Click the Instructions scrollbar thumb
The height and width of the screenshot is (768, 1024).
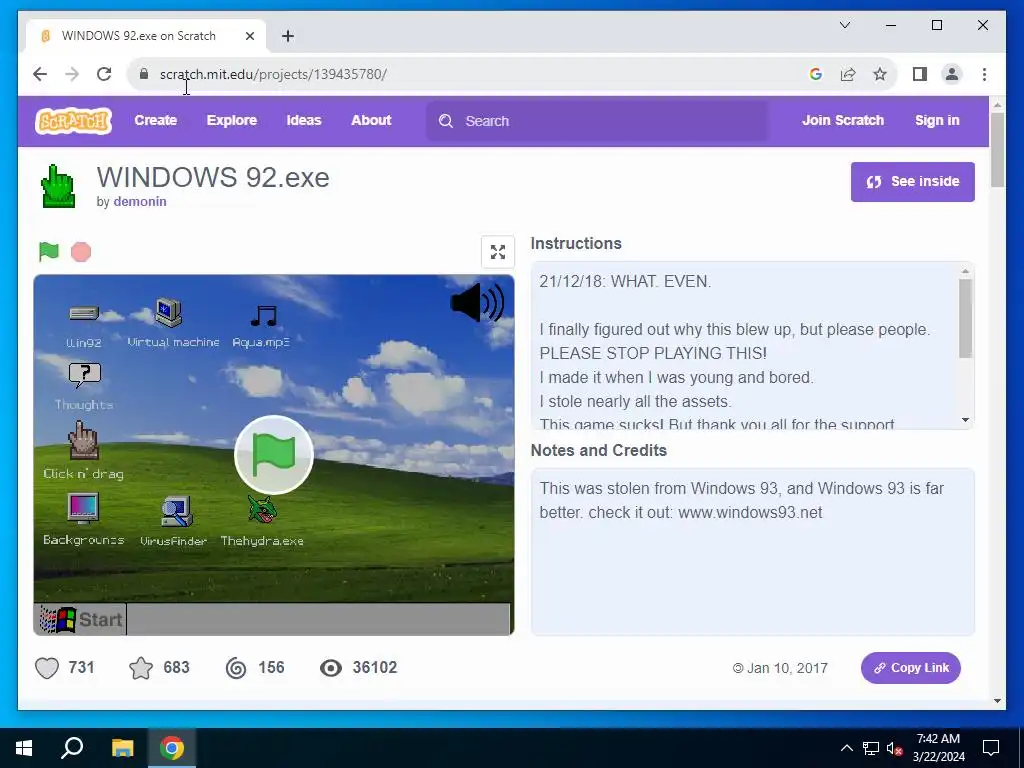point(965,318)
